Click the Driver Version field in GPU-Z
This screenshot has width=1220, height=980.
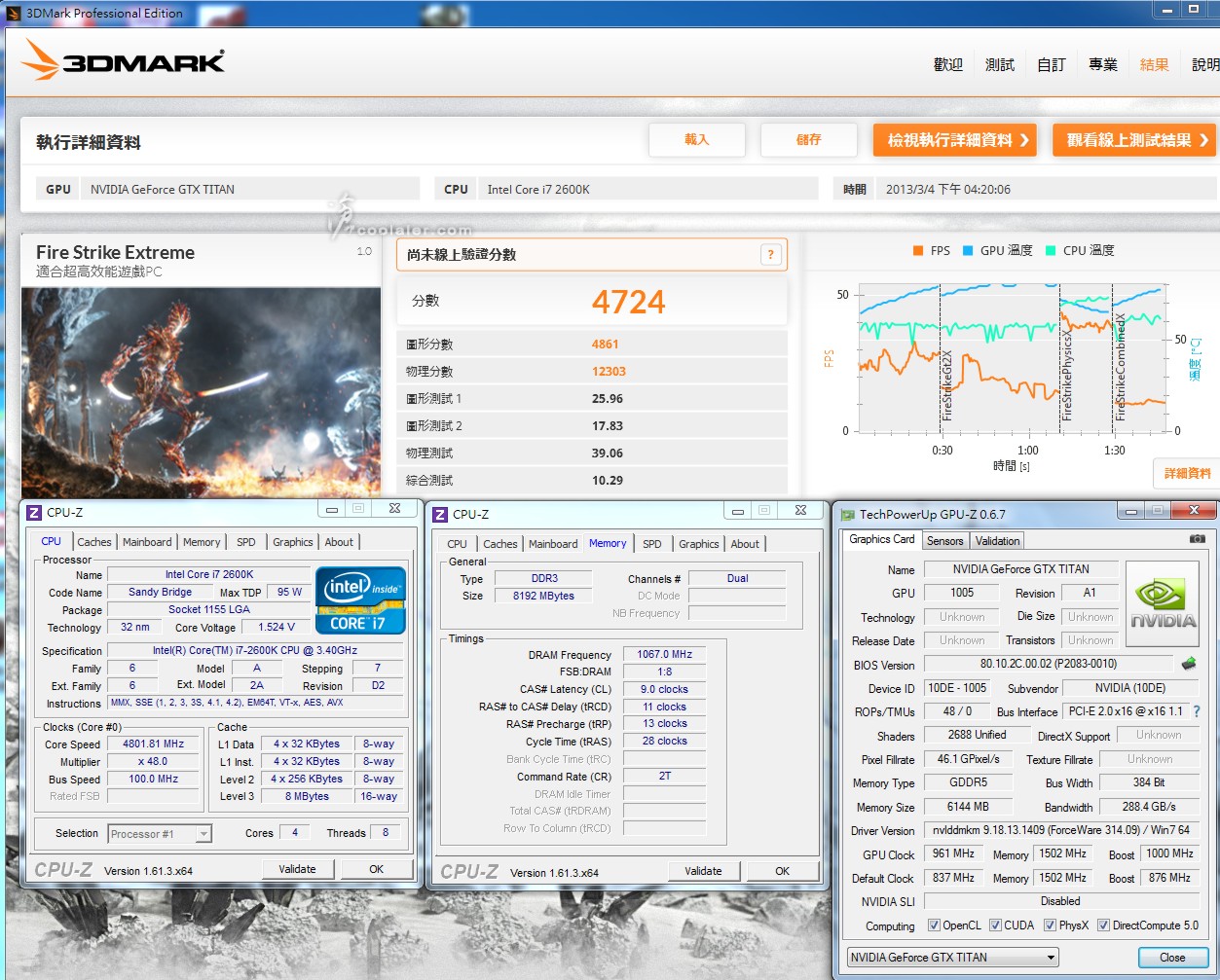(1061, 830)
